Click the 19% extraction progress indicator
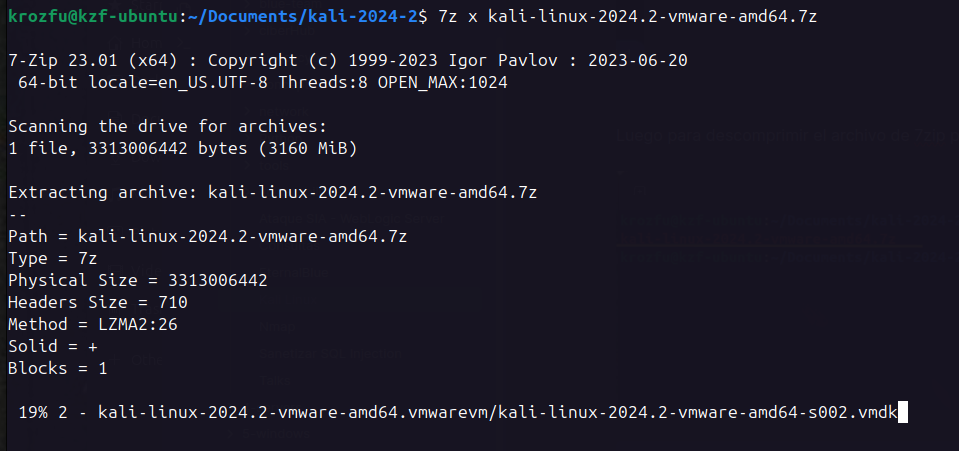 pyautogui.click(x=35, y=412)
